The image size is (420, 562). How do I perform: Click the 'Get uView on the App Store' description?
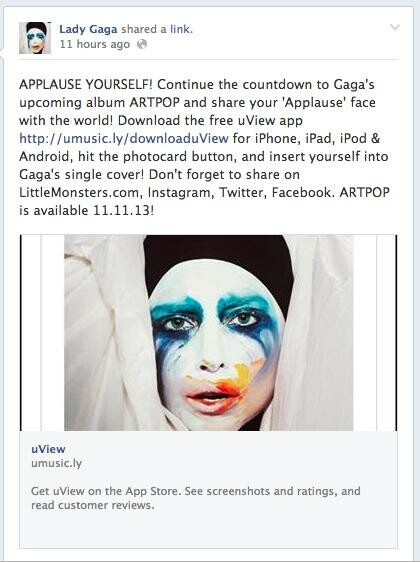click(196, 498)
